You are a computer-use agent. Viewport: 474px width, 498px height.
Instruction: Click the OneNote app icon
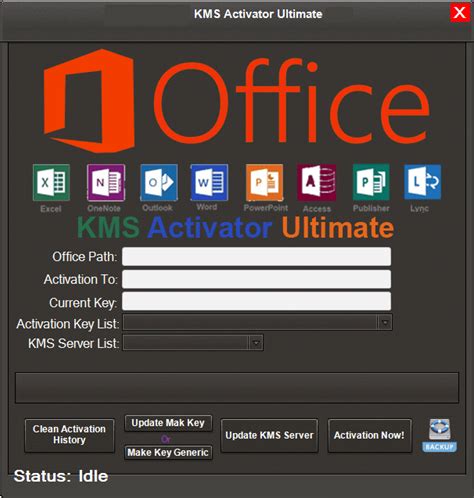point(106,182)
